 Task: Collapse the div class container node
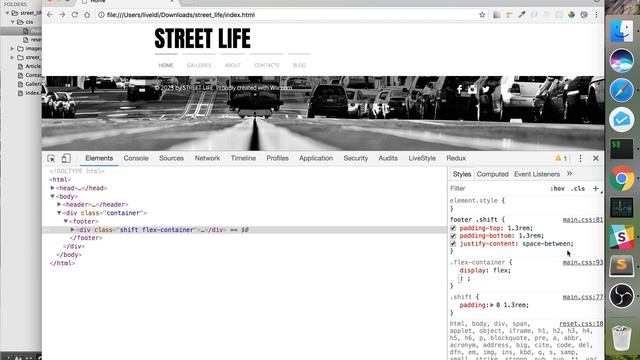[59, 213]
